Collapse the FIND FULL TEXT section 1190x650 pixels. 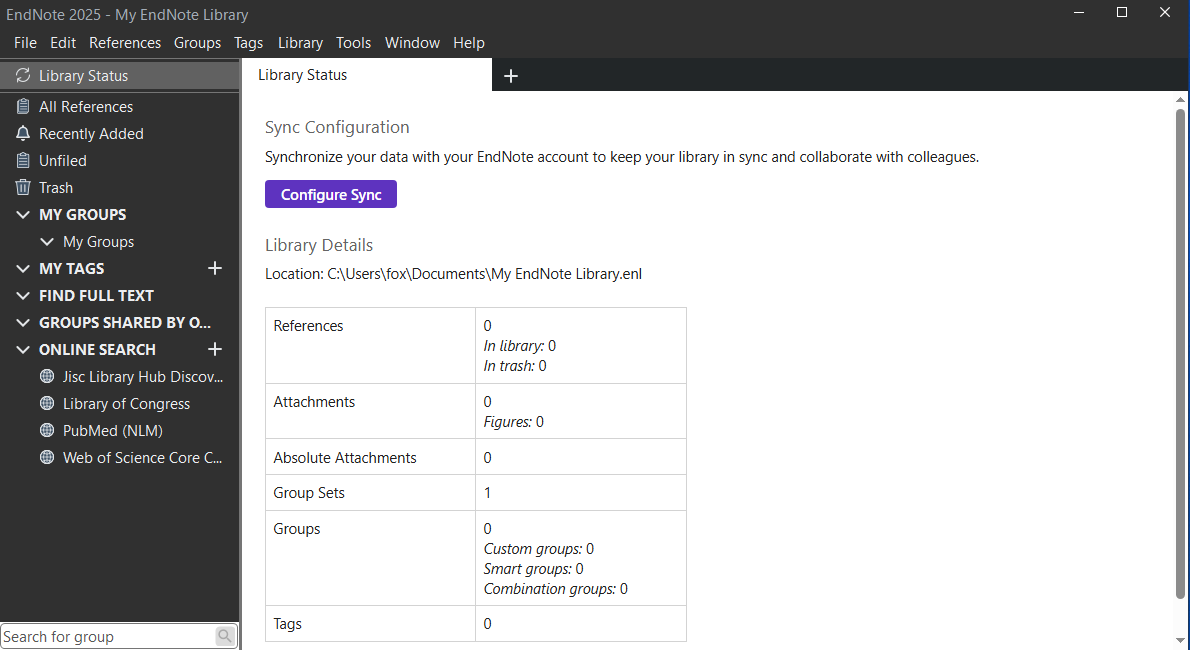(x=23, y=296)
